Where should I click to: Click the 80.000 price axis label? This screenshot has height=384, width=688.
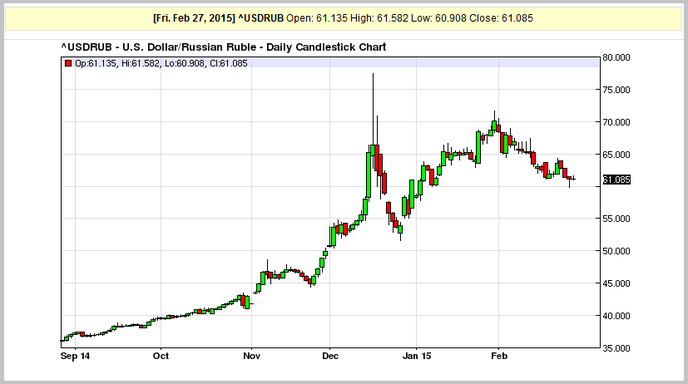point(616,57)
